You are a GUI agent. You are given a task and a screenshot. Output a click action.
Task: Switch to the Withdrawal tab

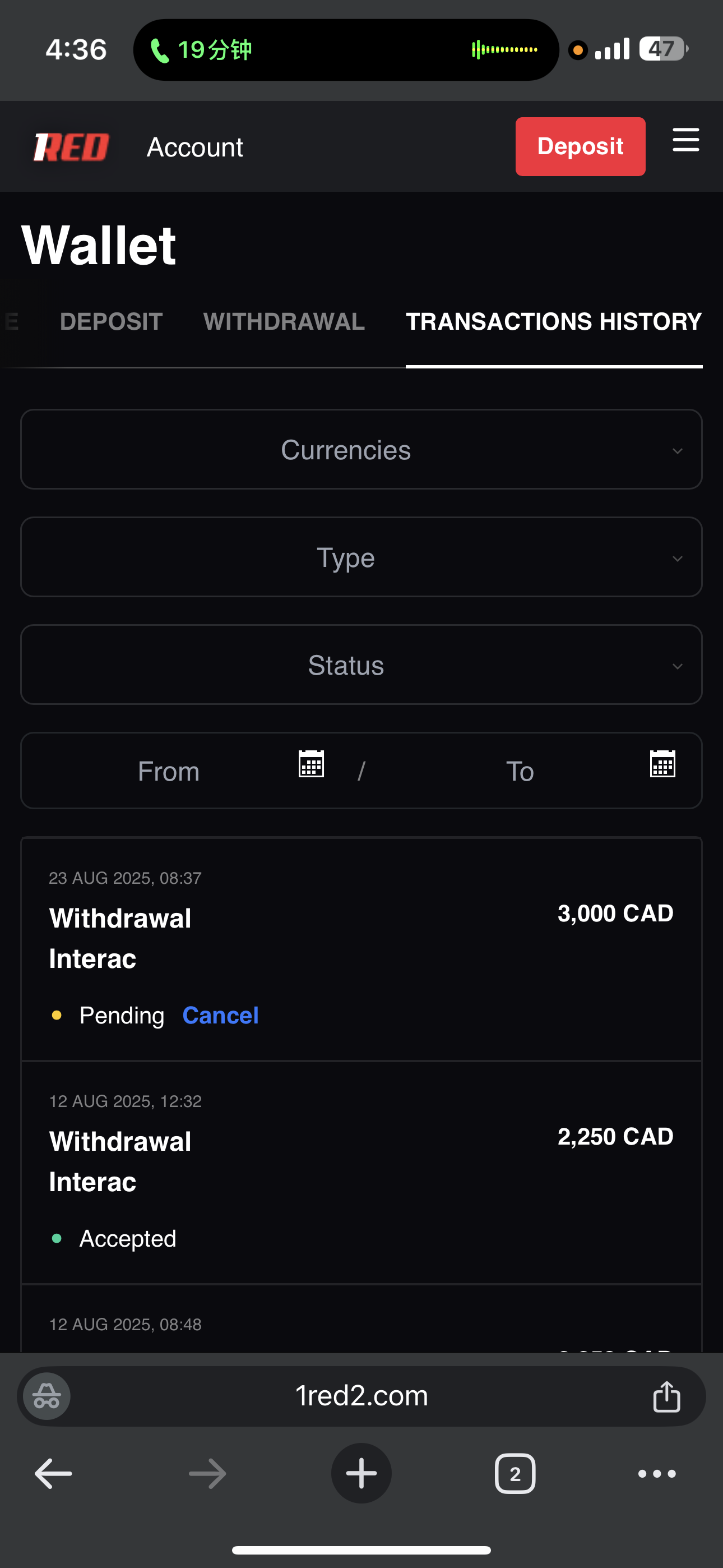point(284,321)
